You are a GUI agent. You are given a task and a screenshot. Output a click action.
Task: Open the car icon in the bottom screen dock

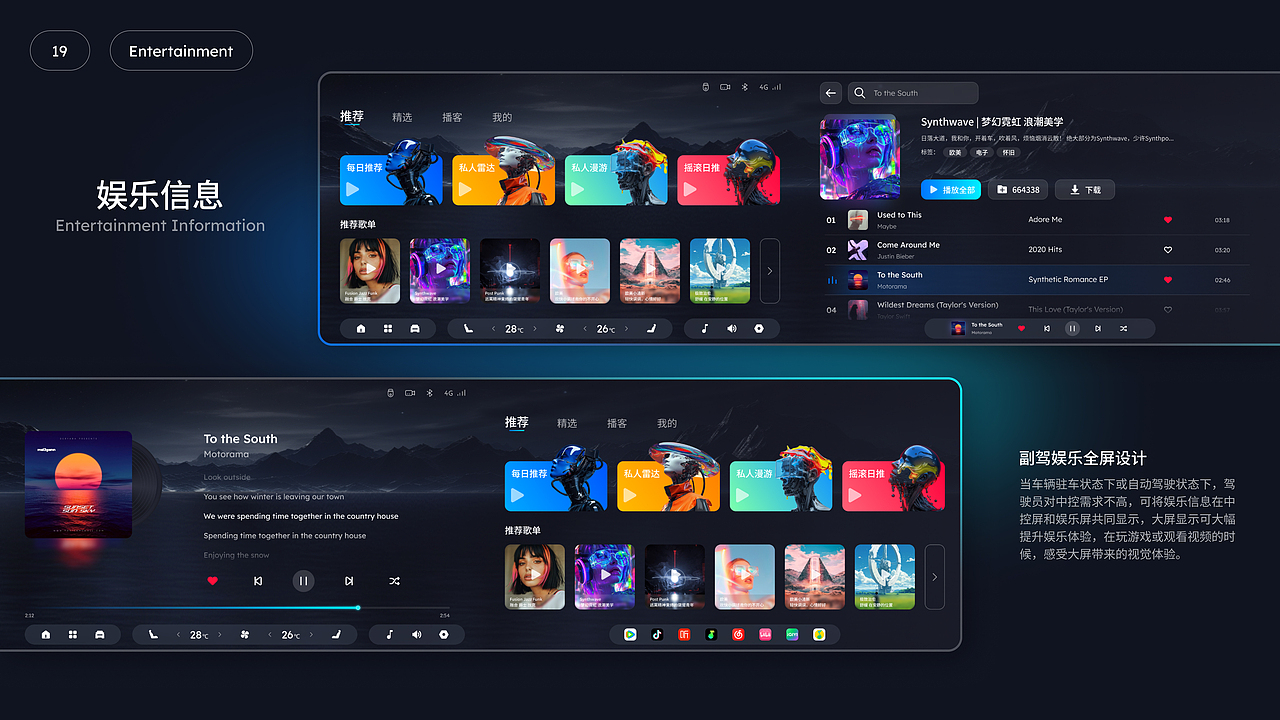point(100,634)
